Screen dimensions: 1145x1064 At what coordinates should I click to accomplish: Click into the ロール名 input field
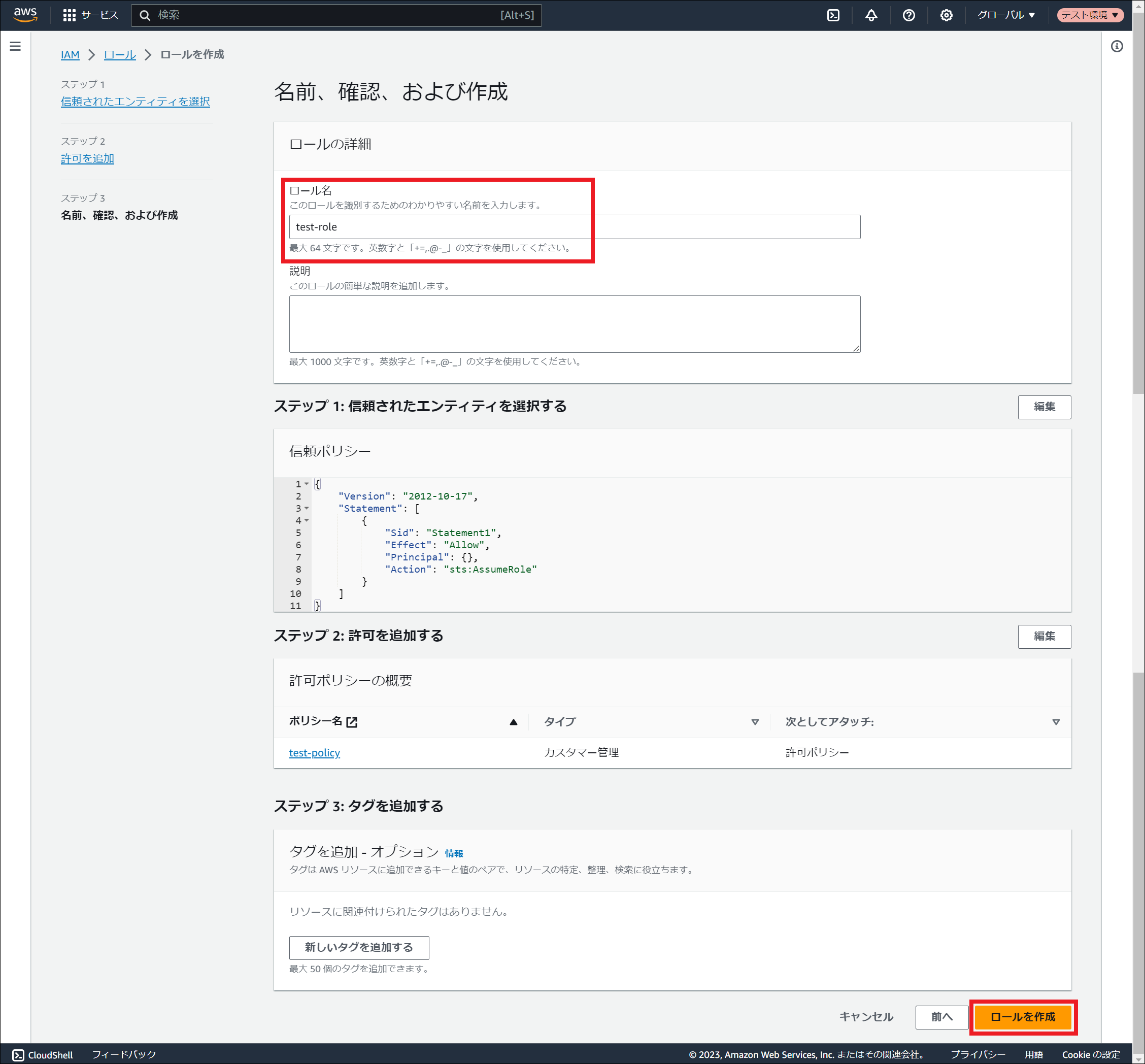point(574,227)
